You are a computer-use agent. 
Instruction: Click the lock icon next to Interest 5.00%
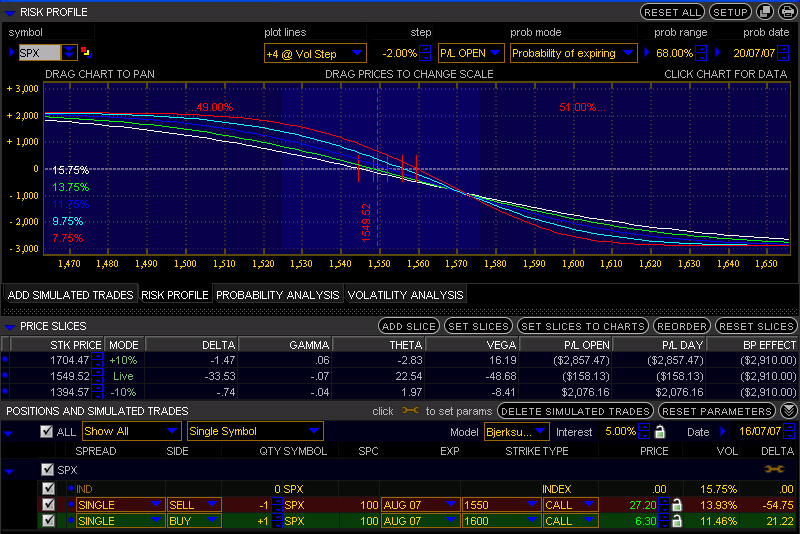[x=659, y=432]
